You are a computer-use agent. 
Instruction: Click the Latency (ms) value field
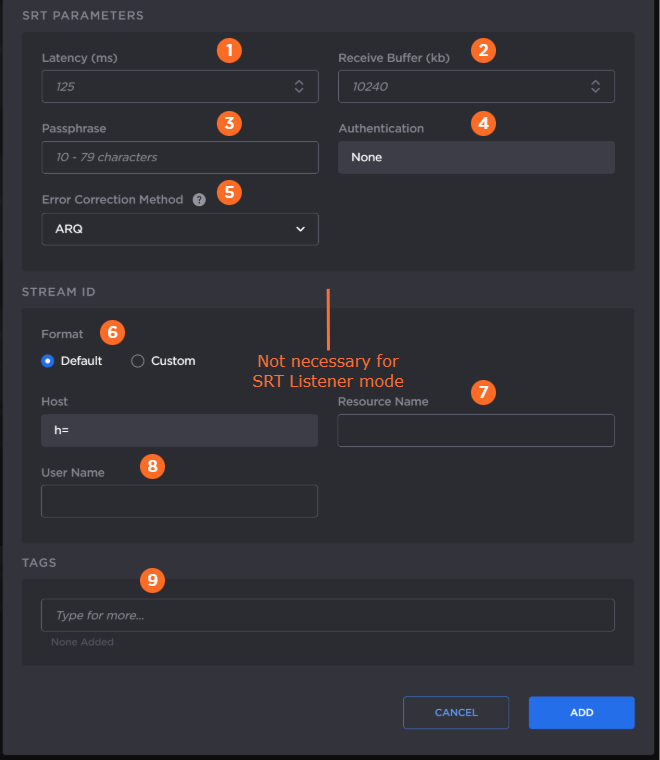(x=165, y=87)
